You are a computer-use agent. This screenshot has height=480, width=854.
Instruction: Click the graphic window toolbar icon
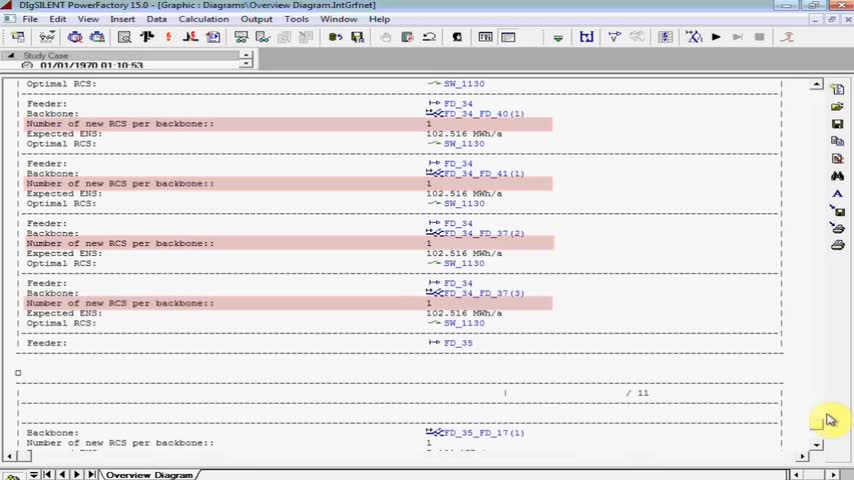click(508, 37)
